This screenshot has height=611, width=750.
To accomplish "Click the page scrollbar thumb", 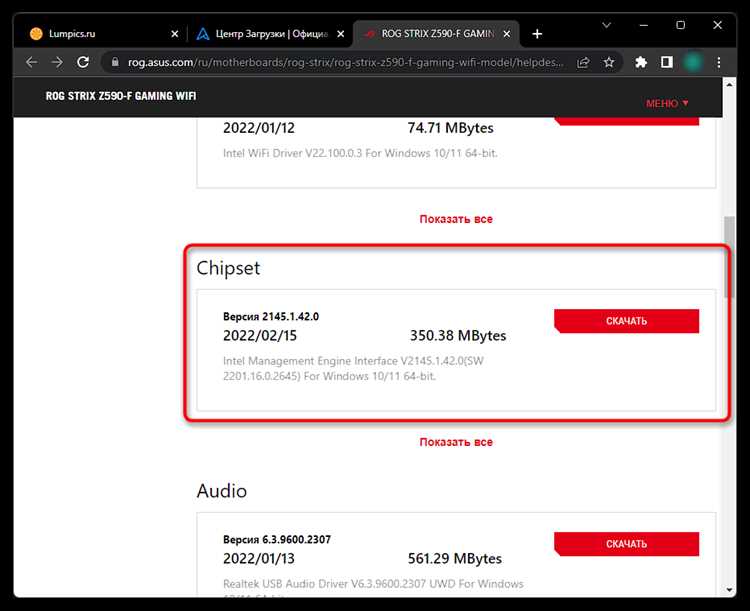I will [729, 257].
